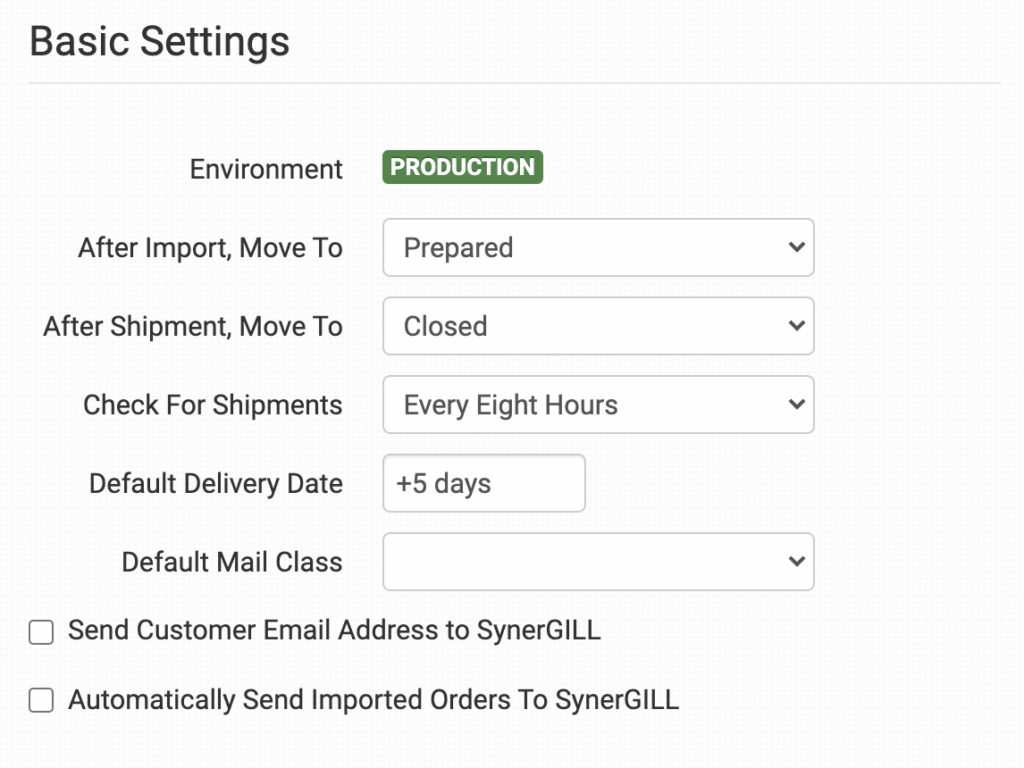Click the chevron arrow on the Closed dropdown
The image size is (1024, 768).
(x=796, y=326)
